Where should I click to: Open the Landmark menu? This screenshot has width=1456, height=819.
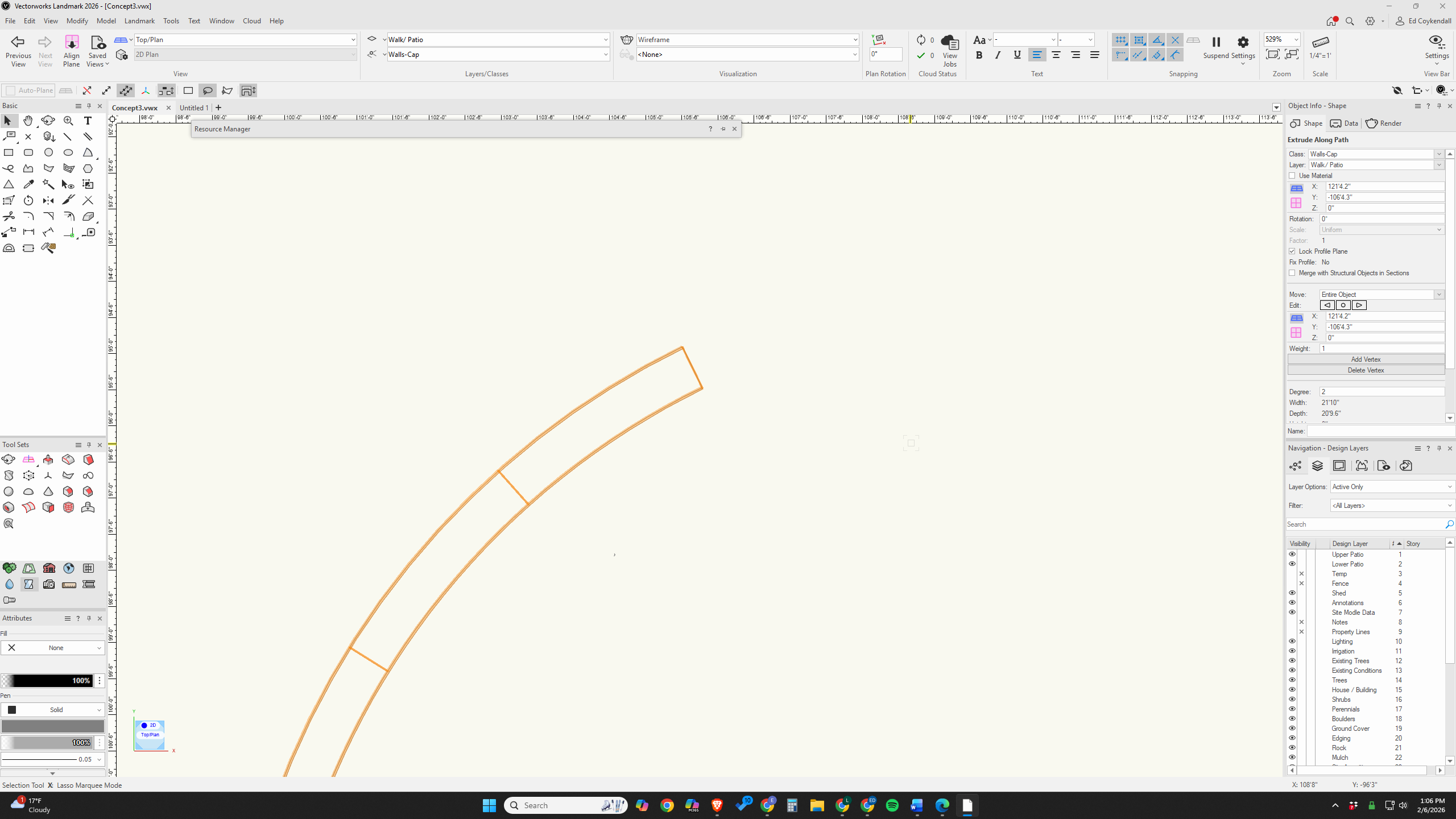tap(139, 21)
